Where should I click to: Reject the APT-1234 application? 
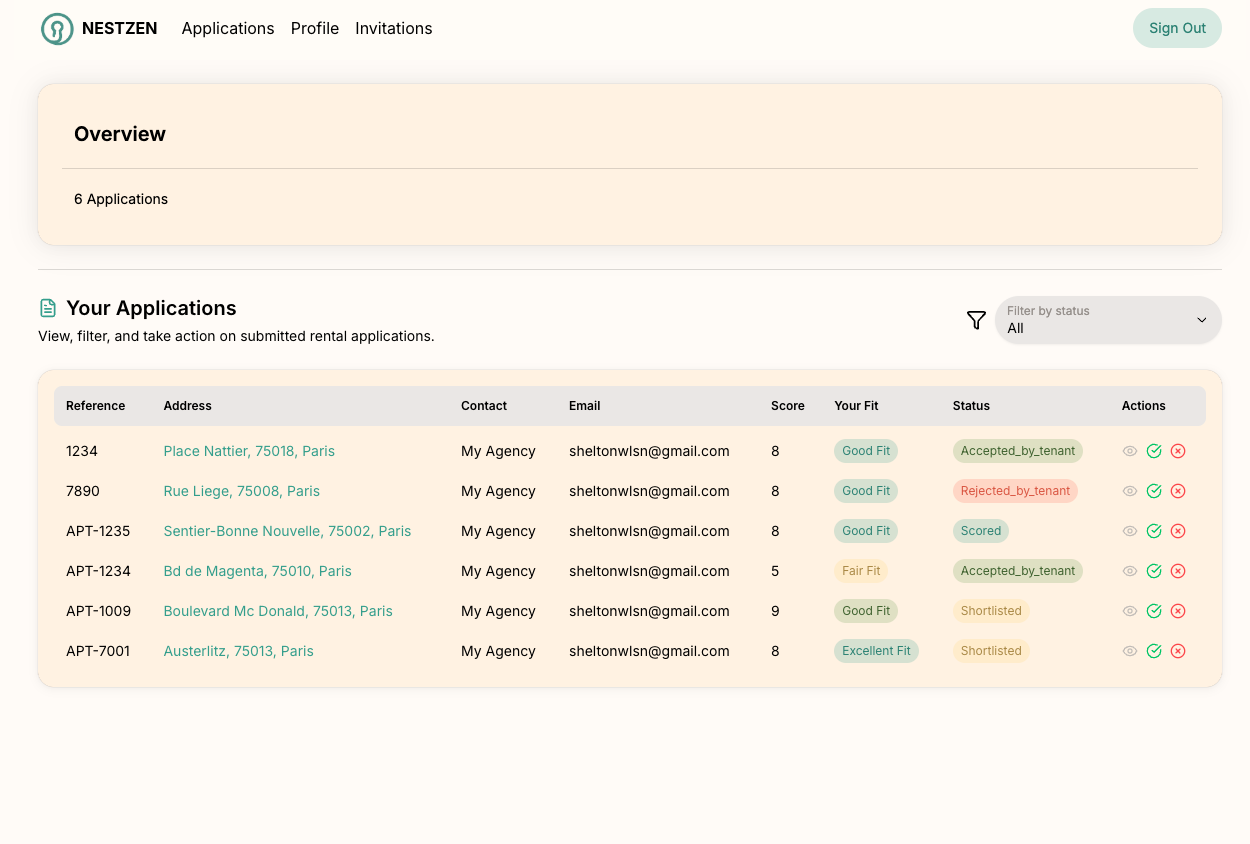coord(1178,571)
